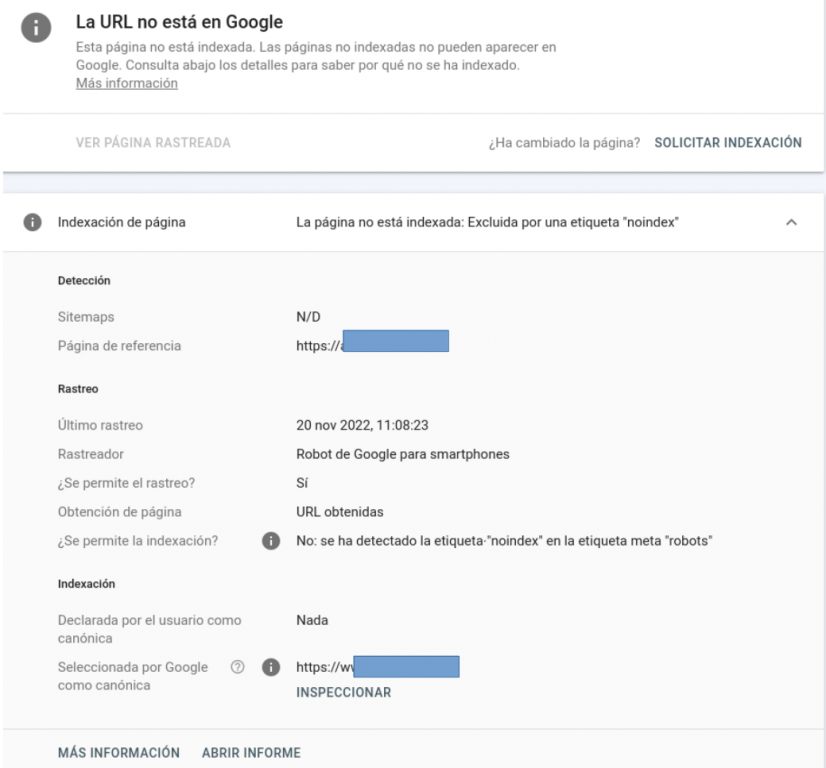Click info icon beside "¿Se permite la indexación?"

pyautogui.click(x=269, y=542)
